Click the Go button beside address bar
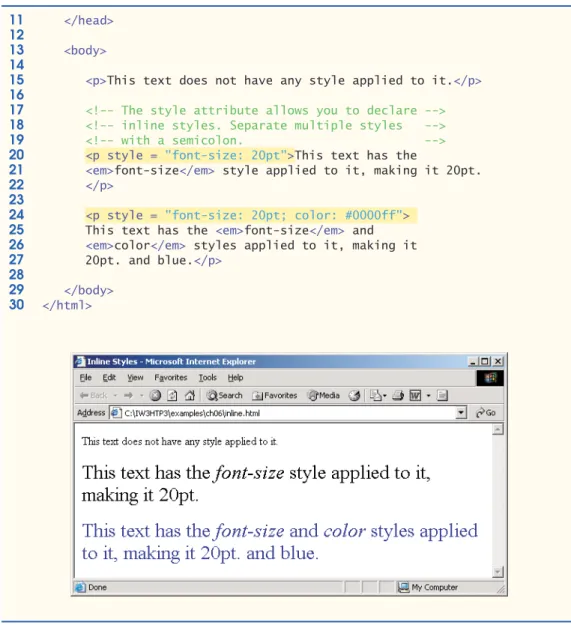The width and height of the screenshot is (571, 625). pyautogui.click(x=486, y=413)
